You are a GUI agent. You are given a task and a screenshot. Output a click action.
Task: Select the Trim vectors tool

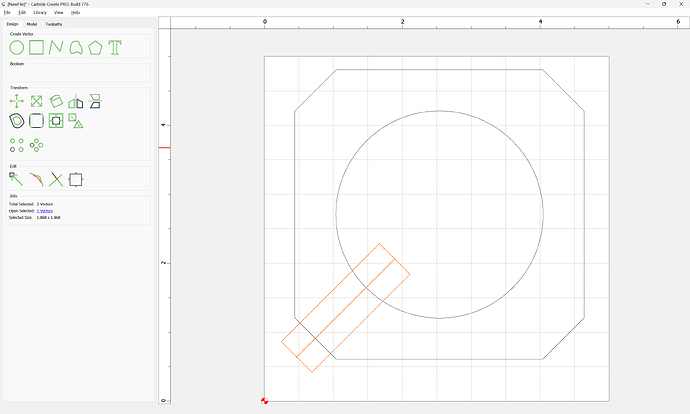click(56, 180)
